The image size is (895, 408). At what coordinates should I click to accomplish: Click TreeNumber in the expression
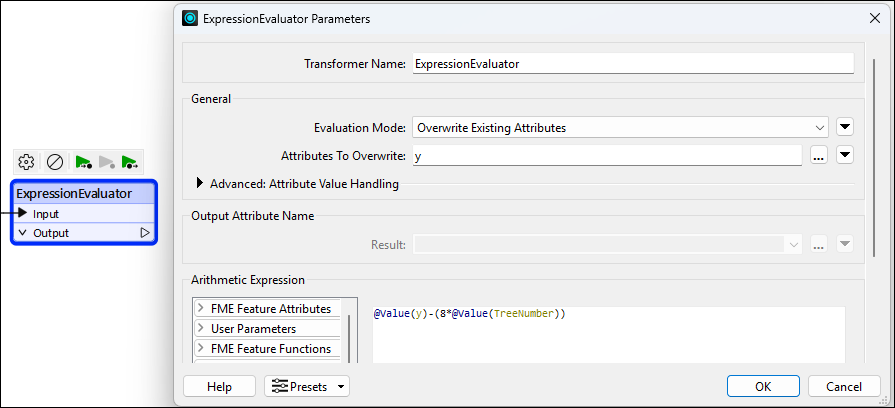point(524,314)
